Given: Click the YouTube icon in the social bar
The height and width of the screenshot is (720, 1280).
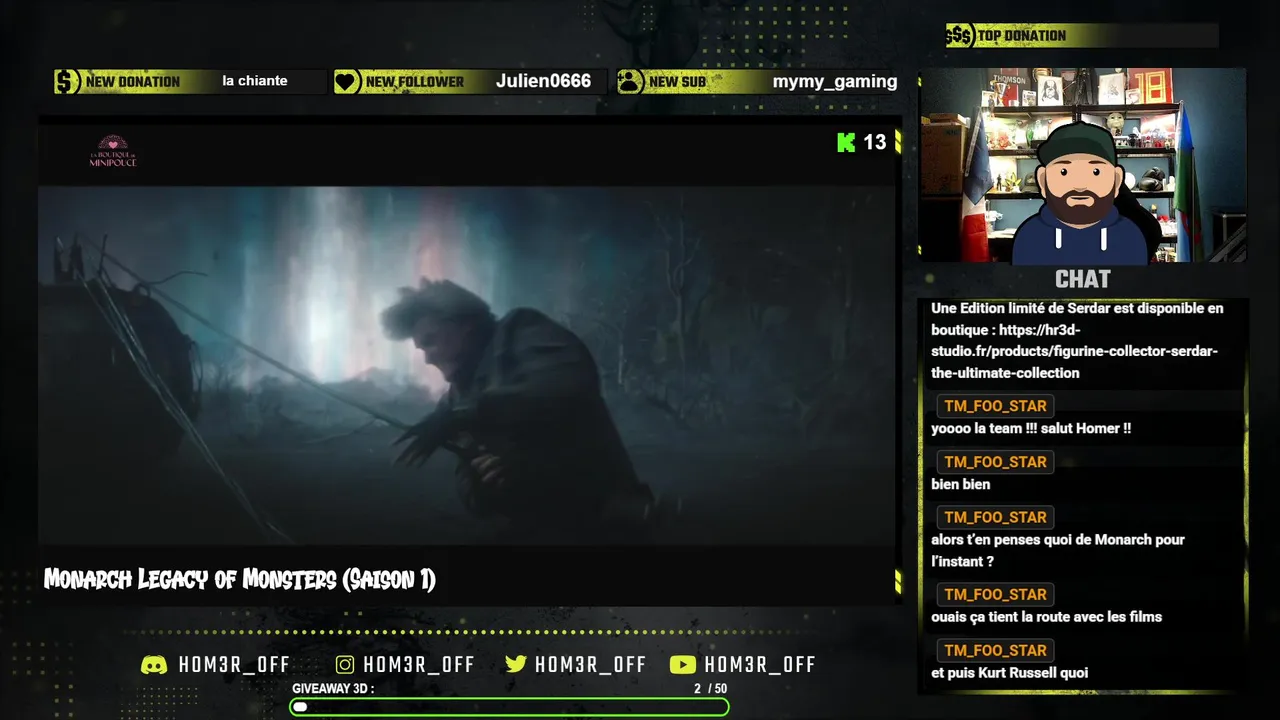Looking at the screenshot, I should (683, 665).
